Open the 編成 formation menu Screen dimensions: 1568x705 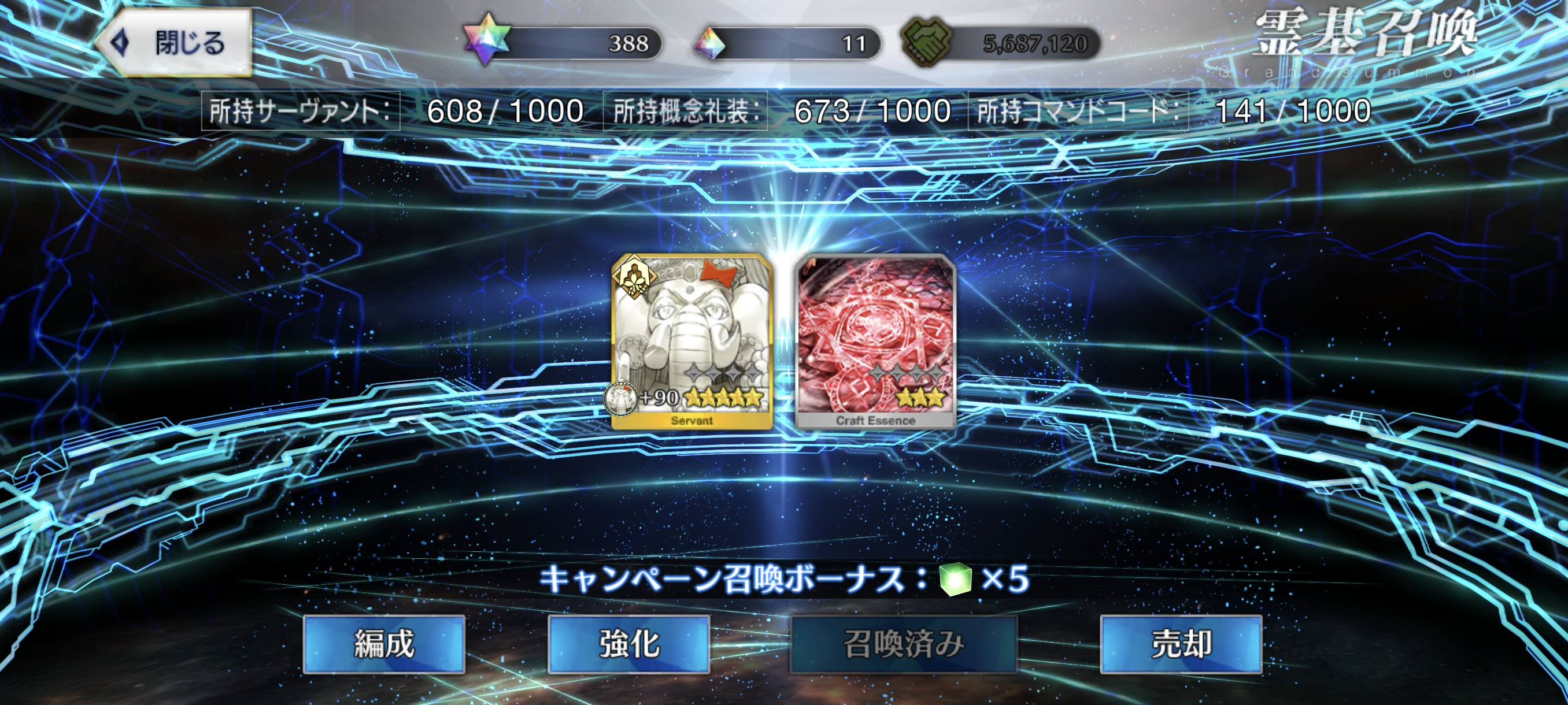coord(384,644)
